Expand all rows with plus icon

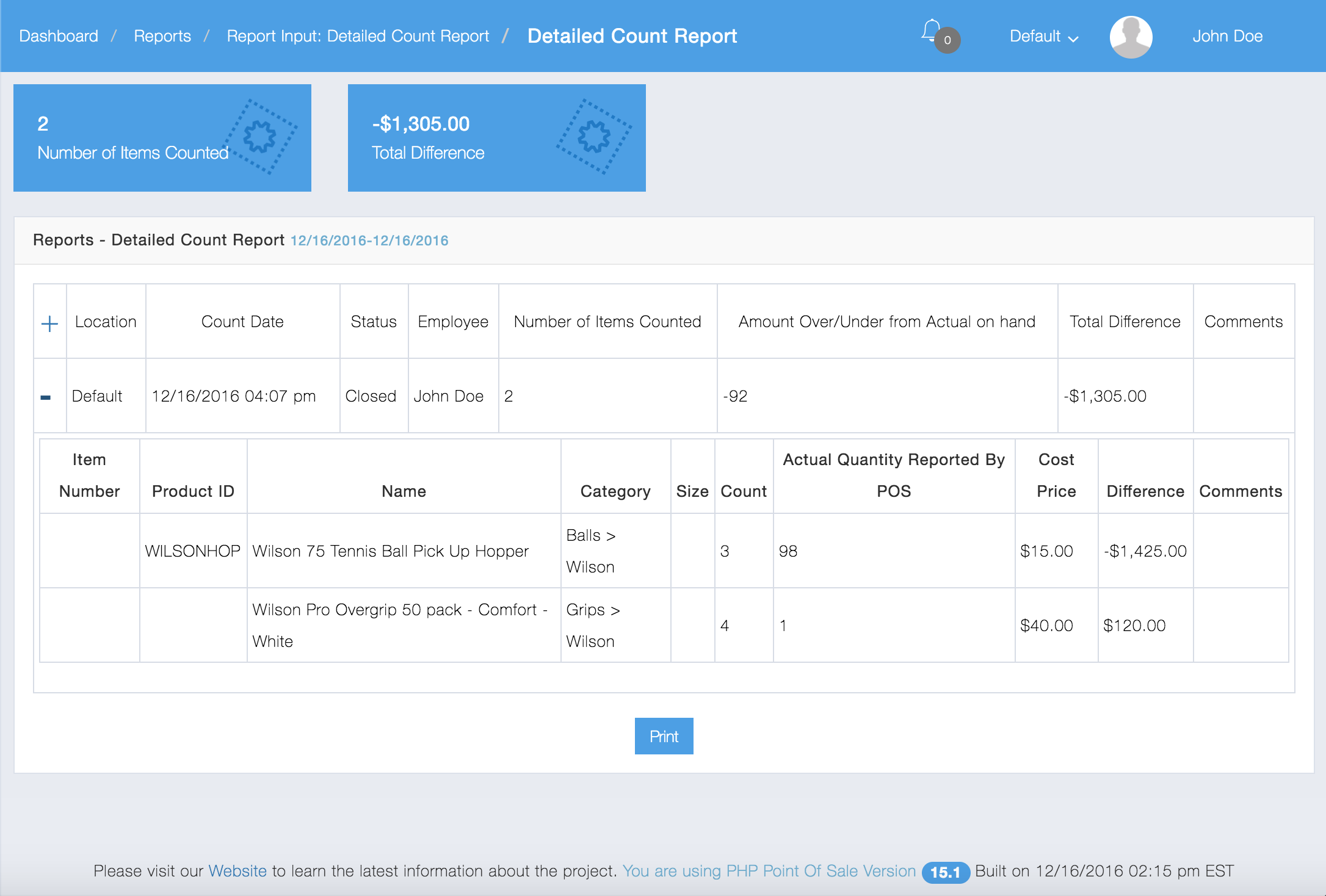pos(49,323)
